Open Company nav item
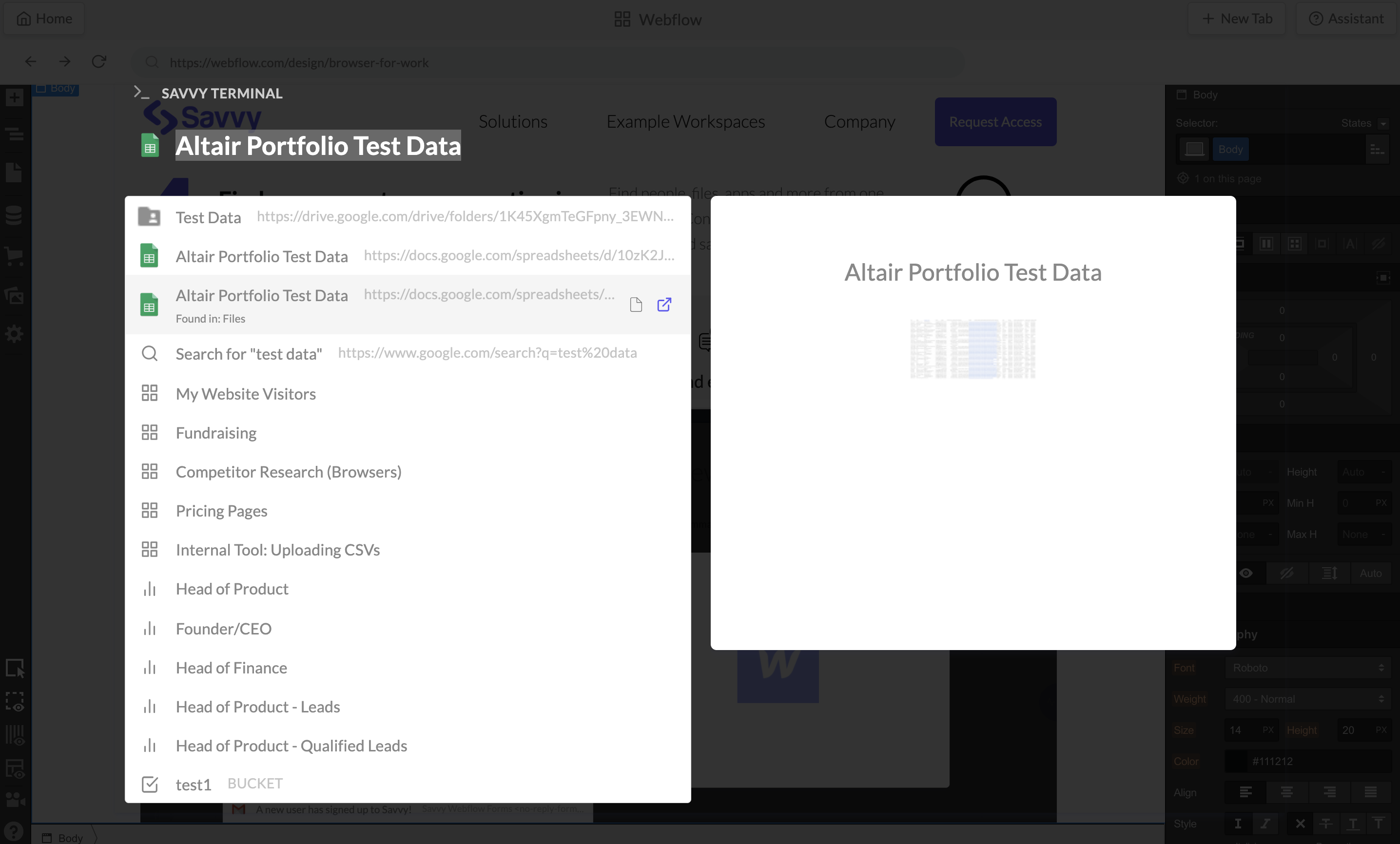 point(859,121)
